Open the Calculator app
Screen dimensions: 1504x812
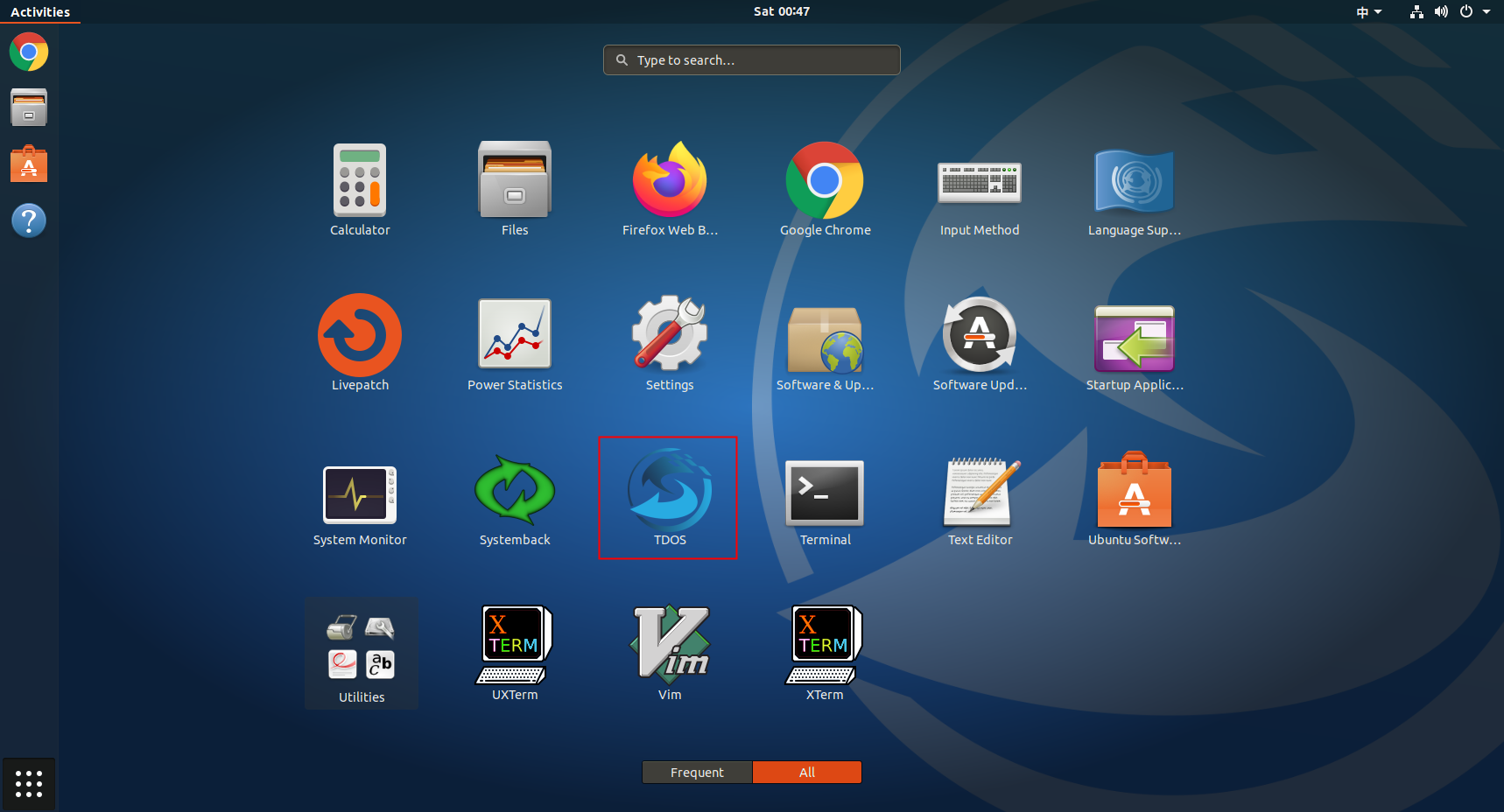coord(360,190)
